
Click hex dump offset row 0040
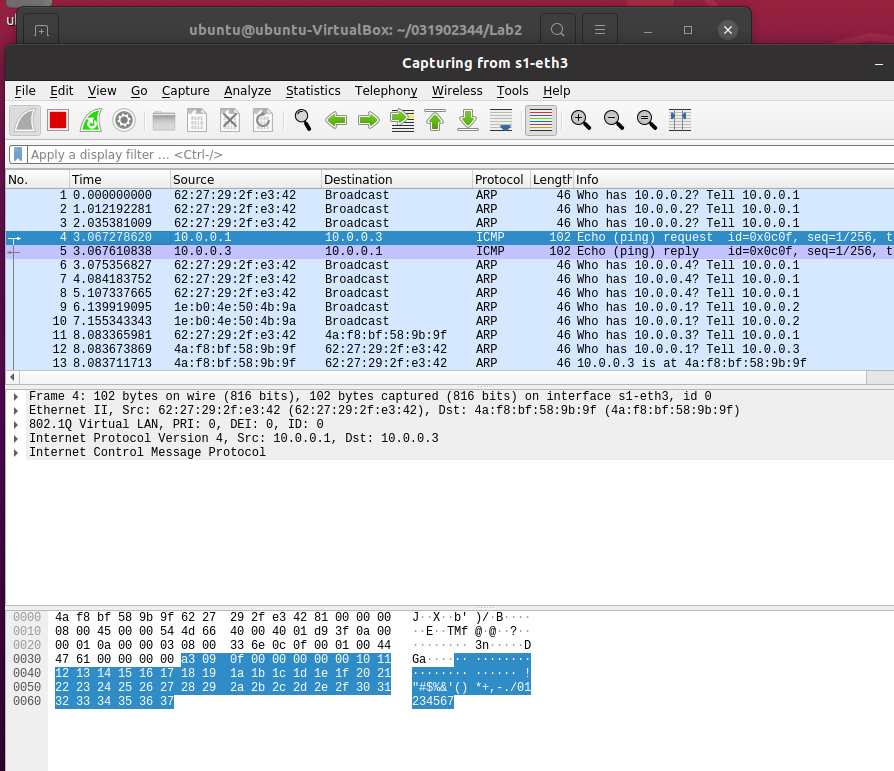[27, 673]
